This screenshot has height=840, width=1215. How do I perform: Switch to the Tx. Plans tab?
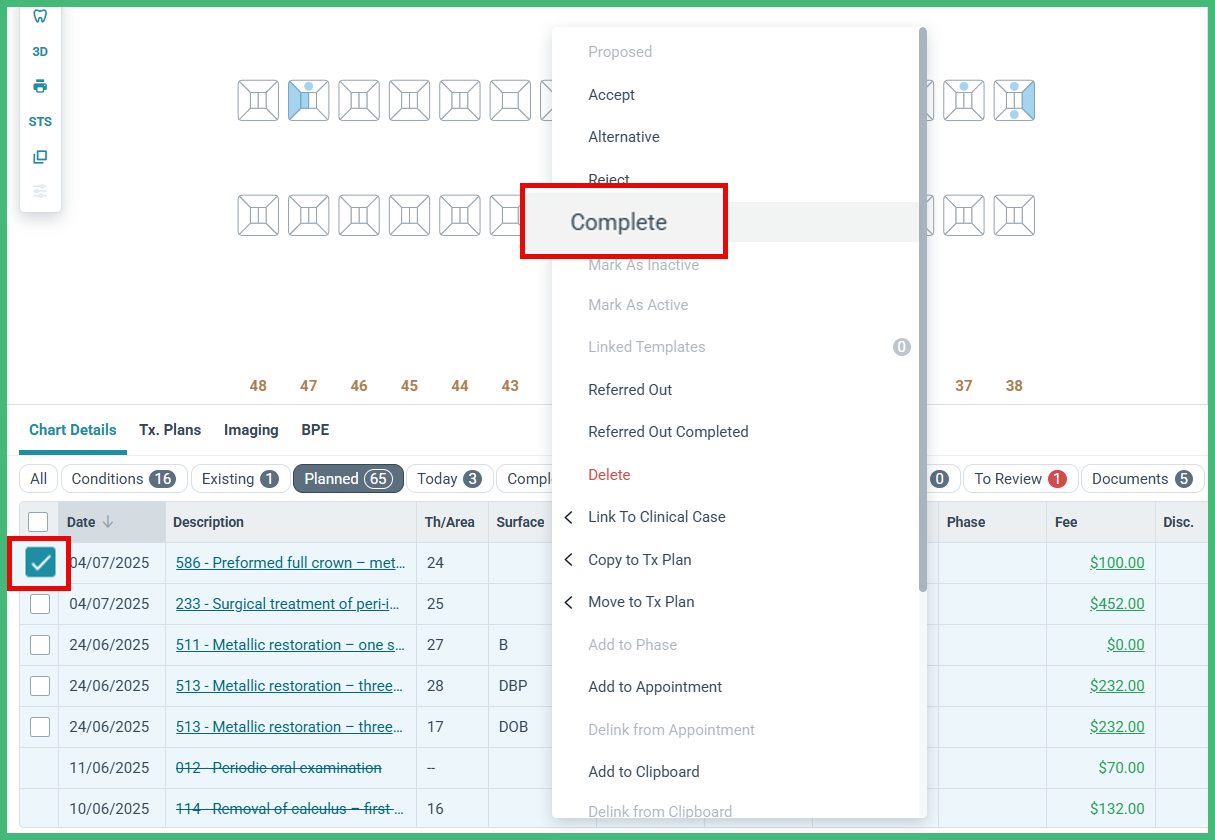pos(170,429)
